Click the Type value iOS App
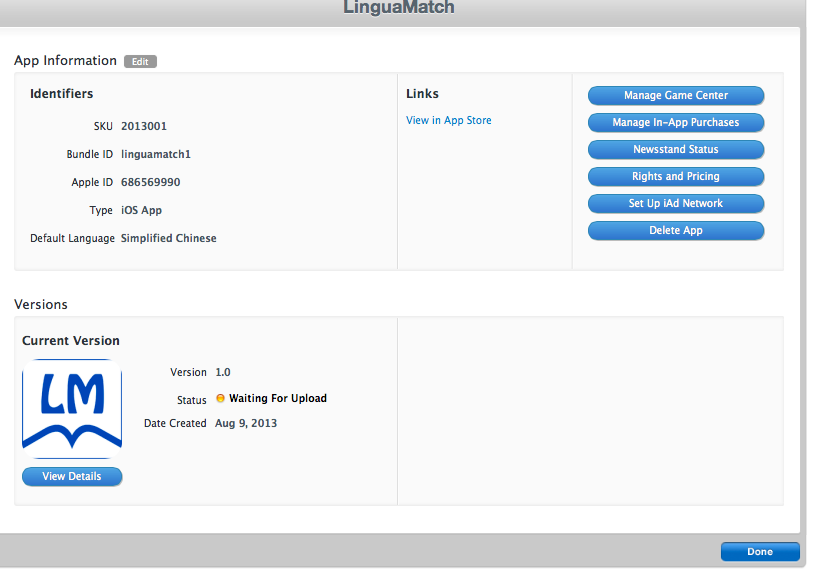Image resolution: width=814 pixels, height=576 pixels. click(141, 210)
